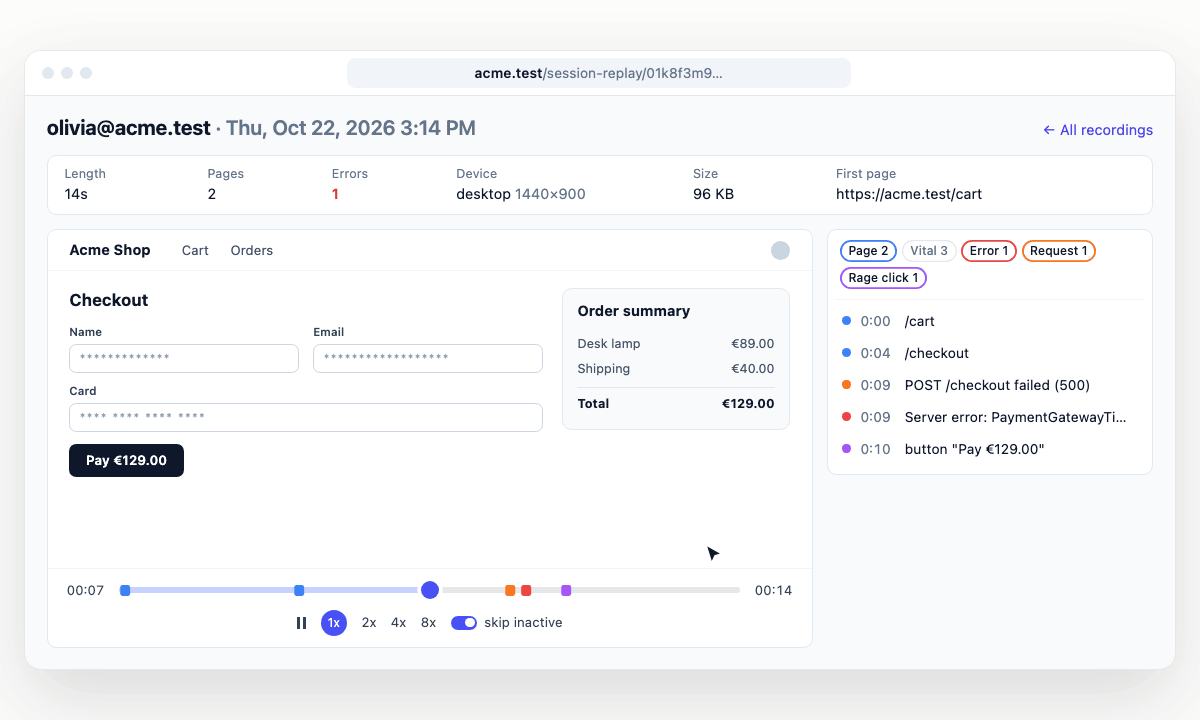The image size is (1200, 720).
Task: Click the Desk lamp €89.00 line
Action: tap(676, 343)
